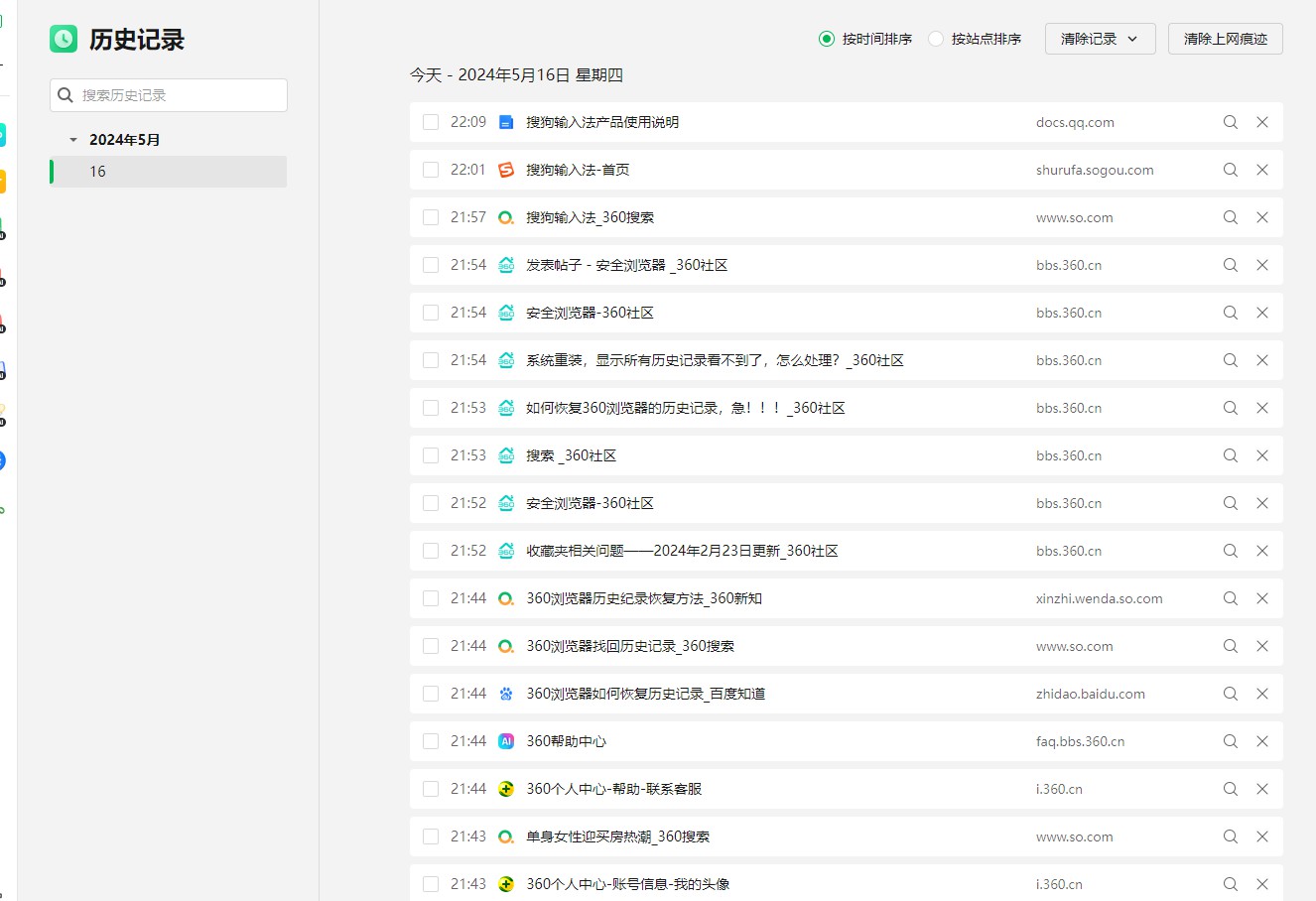Click the Sogou favicon on 搜狗输入法-首页 row
The image size is (1316, 901).
click(x=506, y=170)
